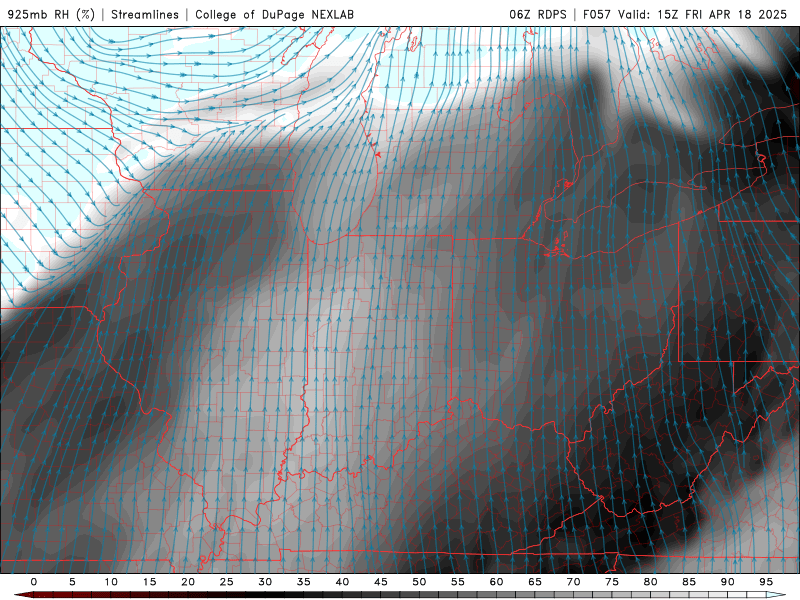Click the '5' value on color scale
The height and width of the screenshot is (600, 800).
click(72, 582)
